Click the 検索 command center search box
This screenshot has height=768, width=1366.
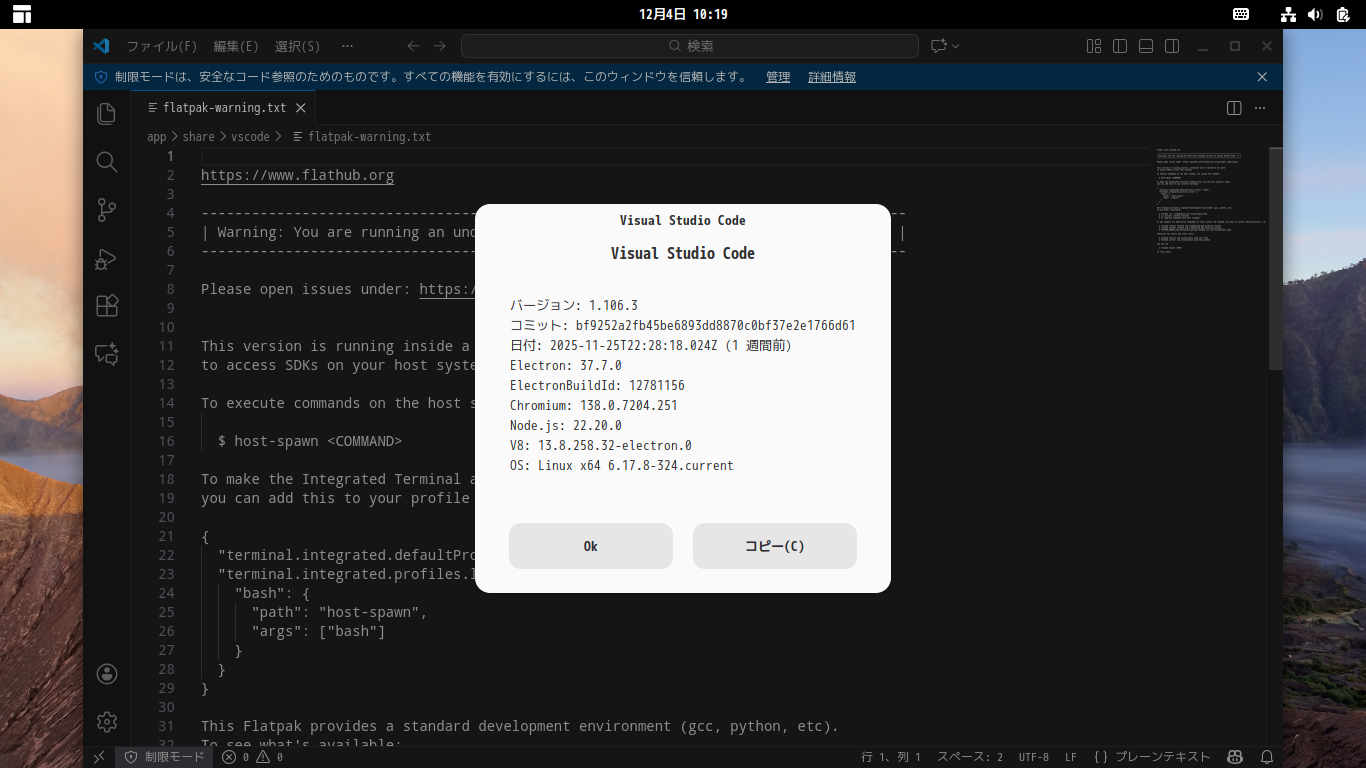point(690,46)
